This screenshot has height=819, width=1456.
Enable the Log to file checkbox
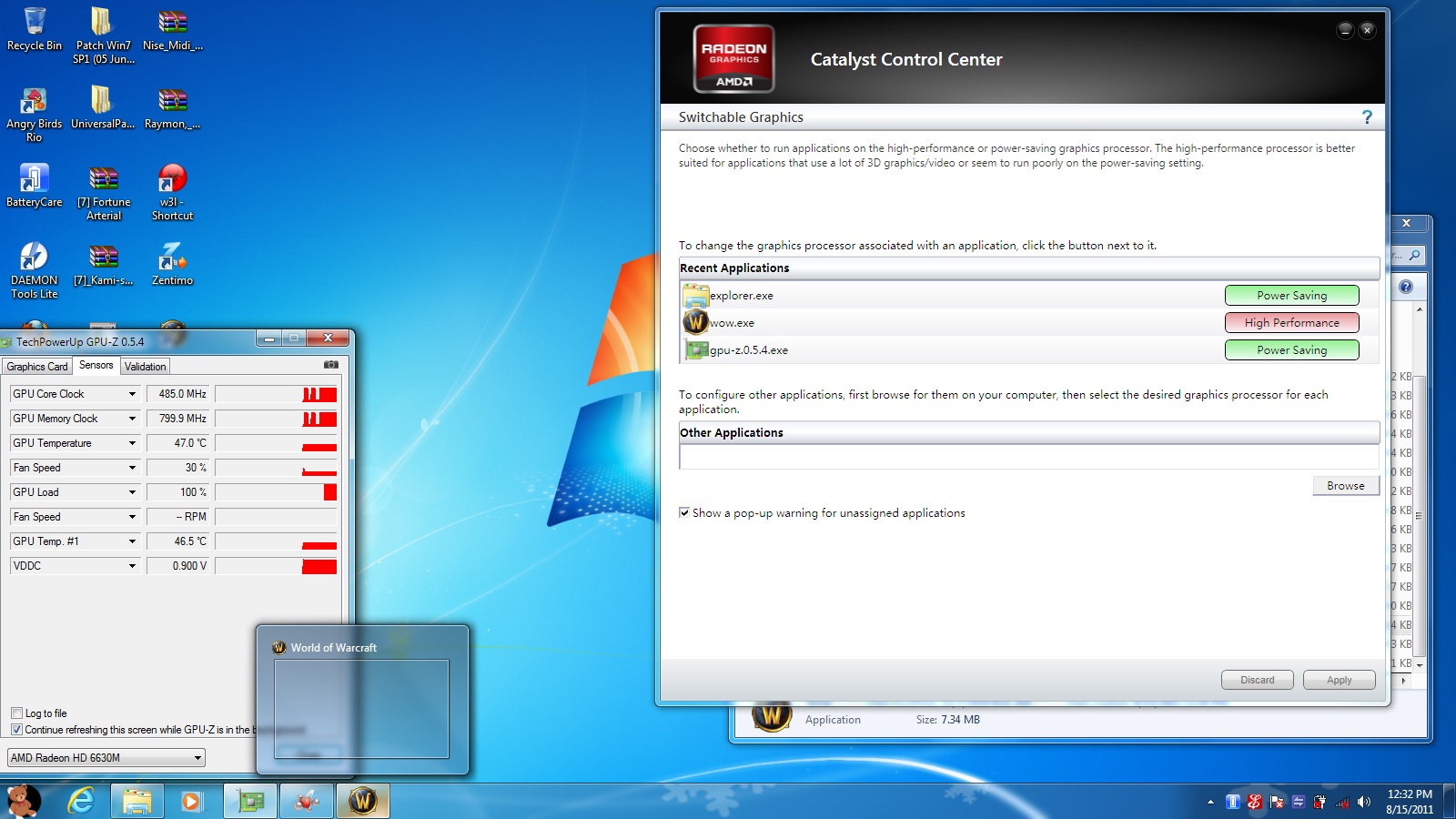point(16,713)
